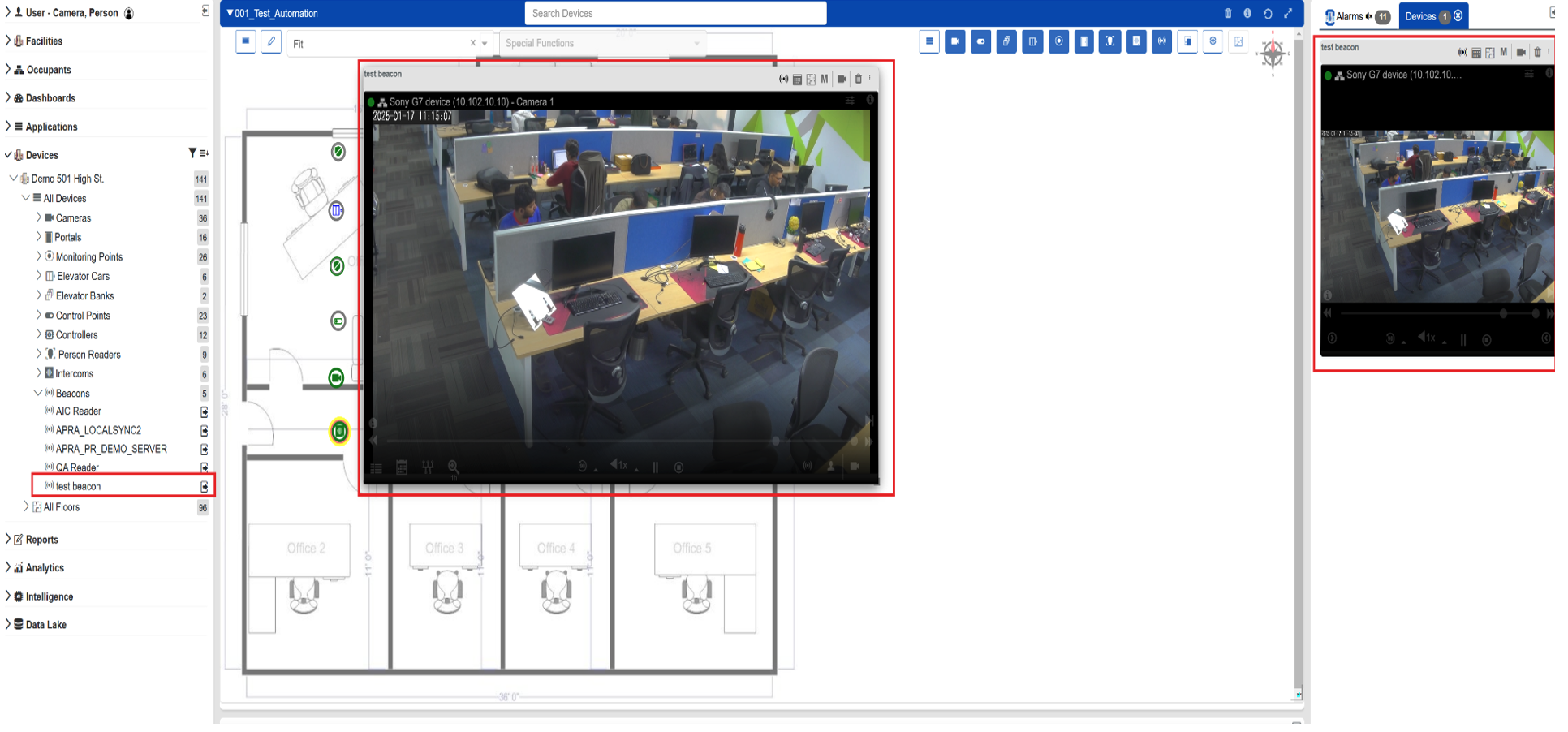This screenshot has height=732, width=1568.
Task: Mute the Alarms notification sound icon
Action: coord(1370,15)
